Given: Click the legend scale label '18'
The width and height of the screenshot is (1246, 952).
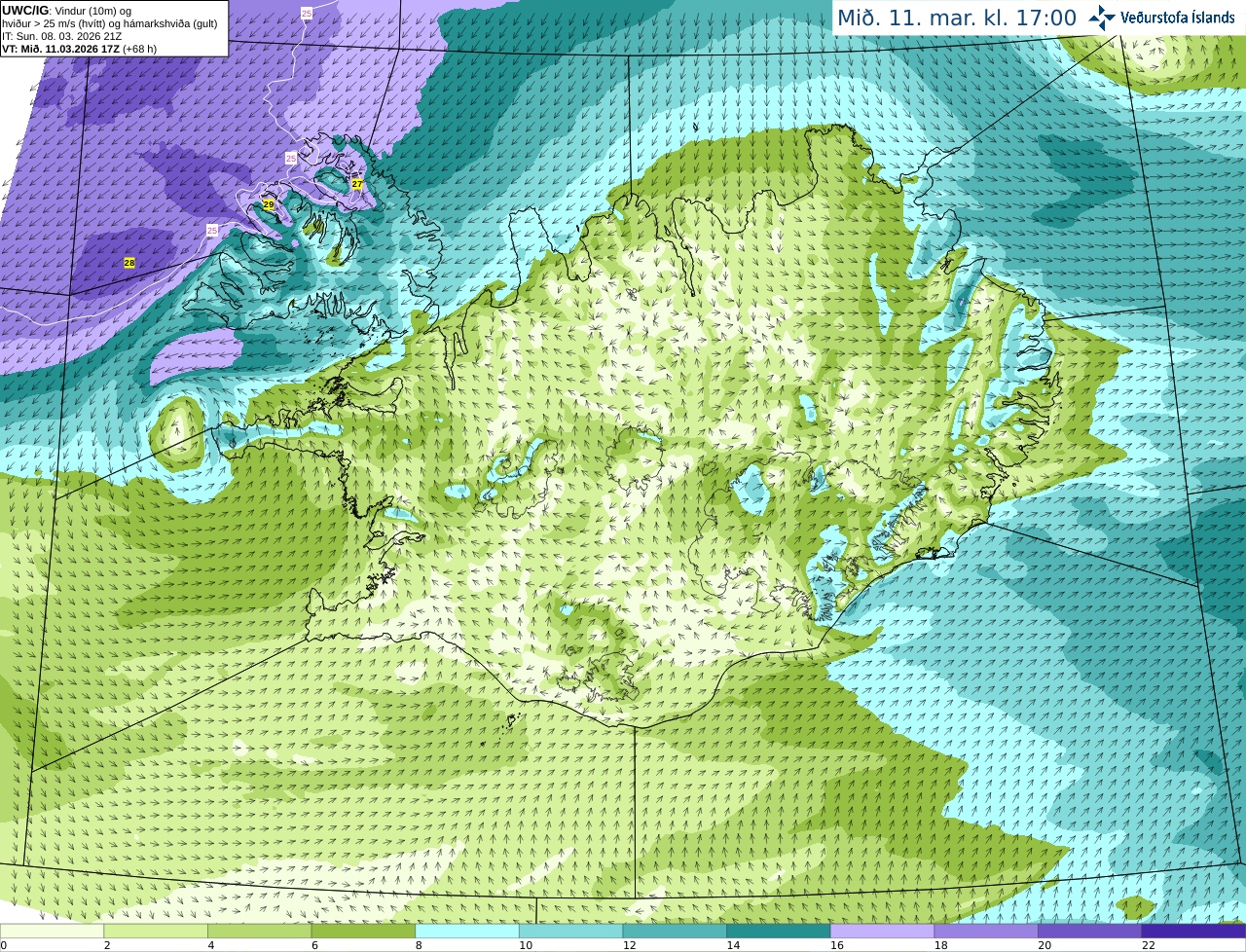Looking at the screenshot, I should click(940, 945).
